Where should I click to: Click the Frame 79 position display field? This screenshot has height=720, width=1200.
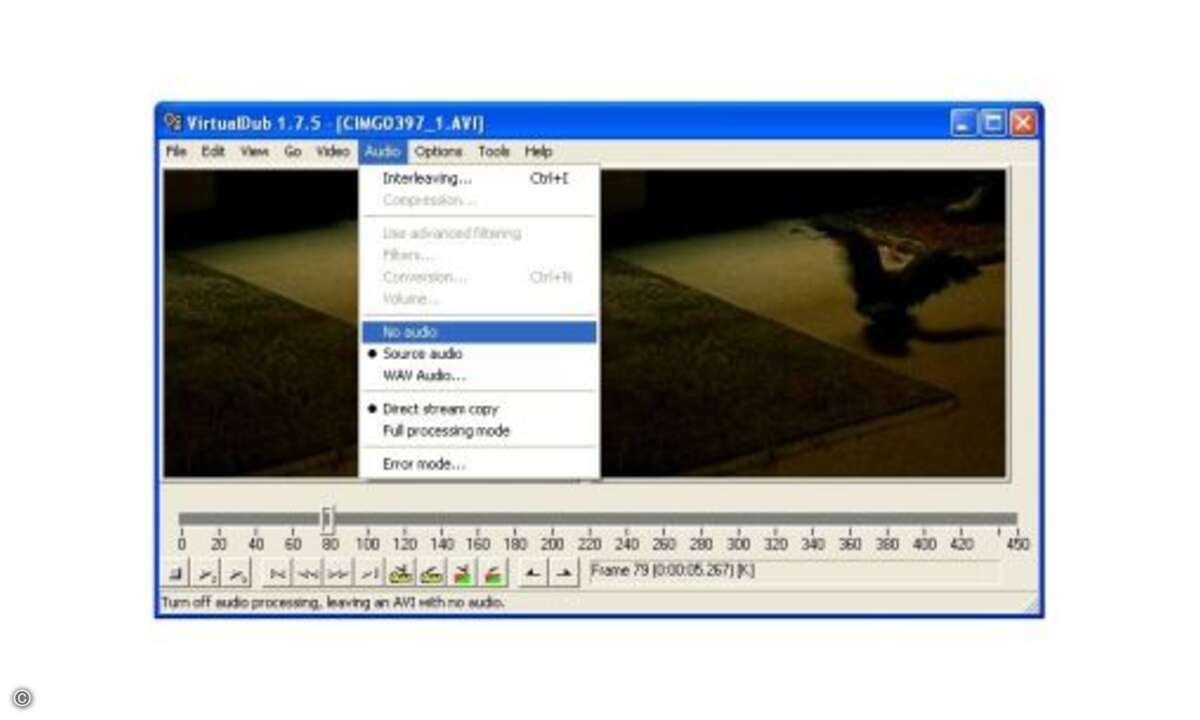pyautogui.click(x=793, y=571)
